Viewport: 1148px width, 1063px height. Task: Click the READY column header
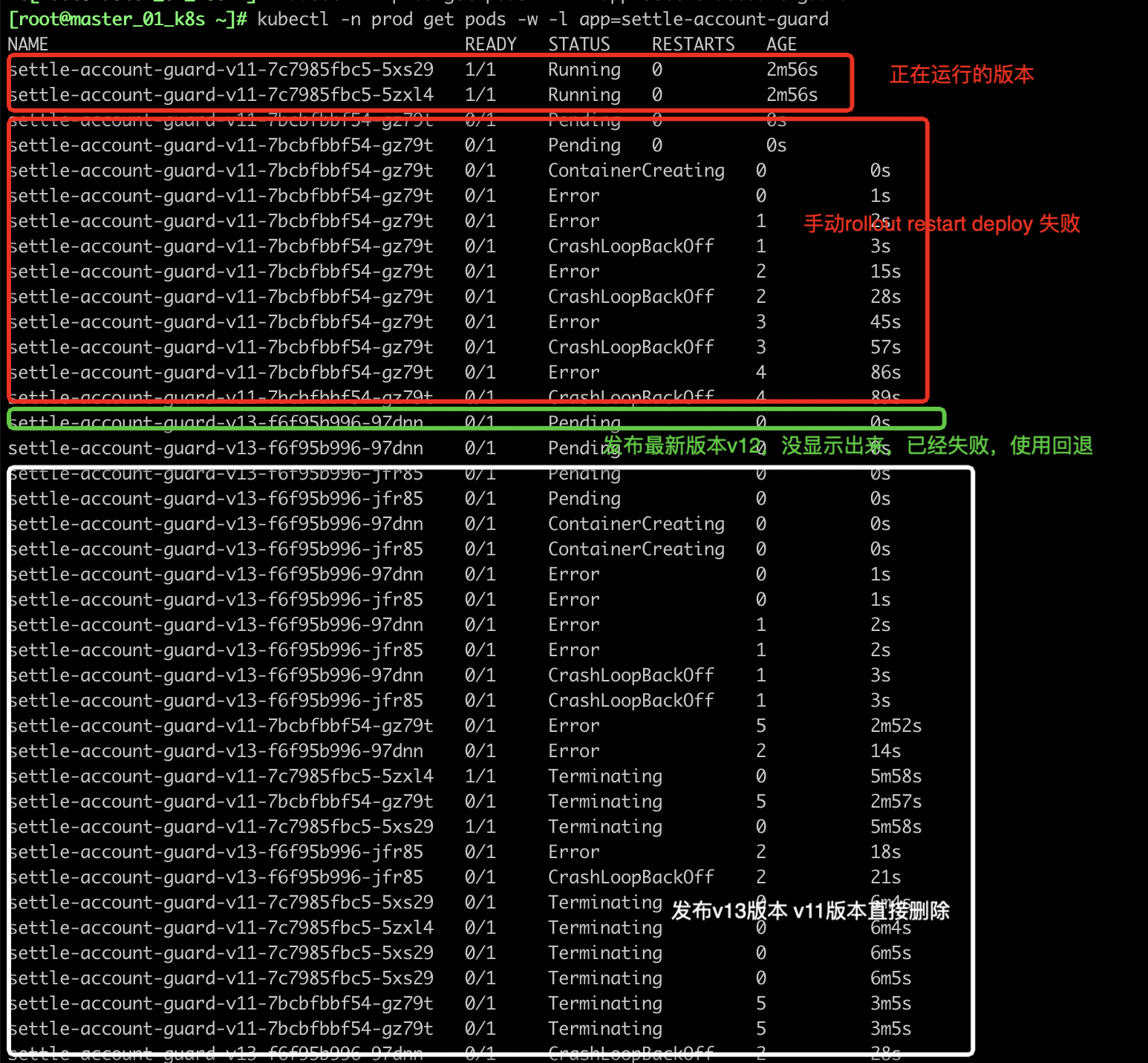[x=490, y=45]
